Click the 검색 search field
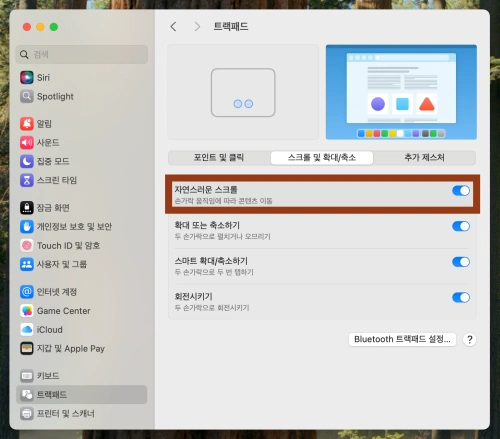 point(82,54)
